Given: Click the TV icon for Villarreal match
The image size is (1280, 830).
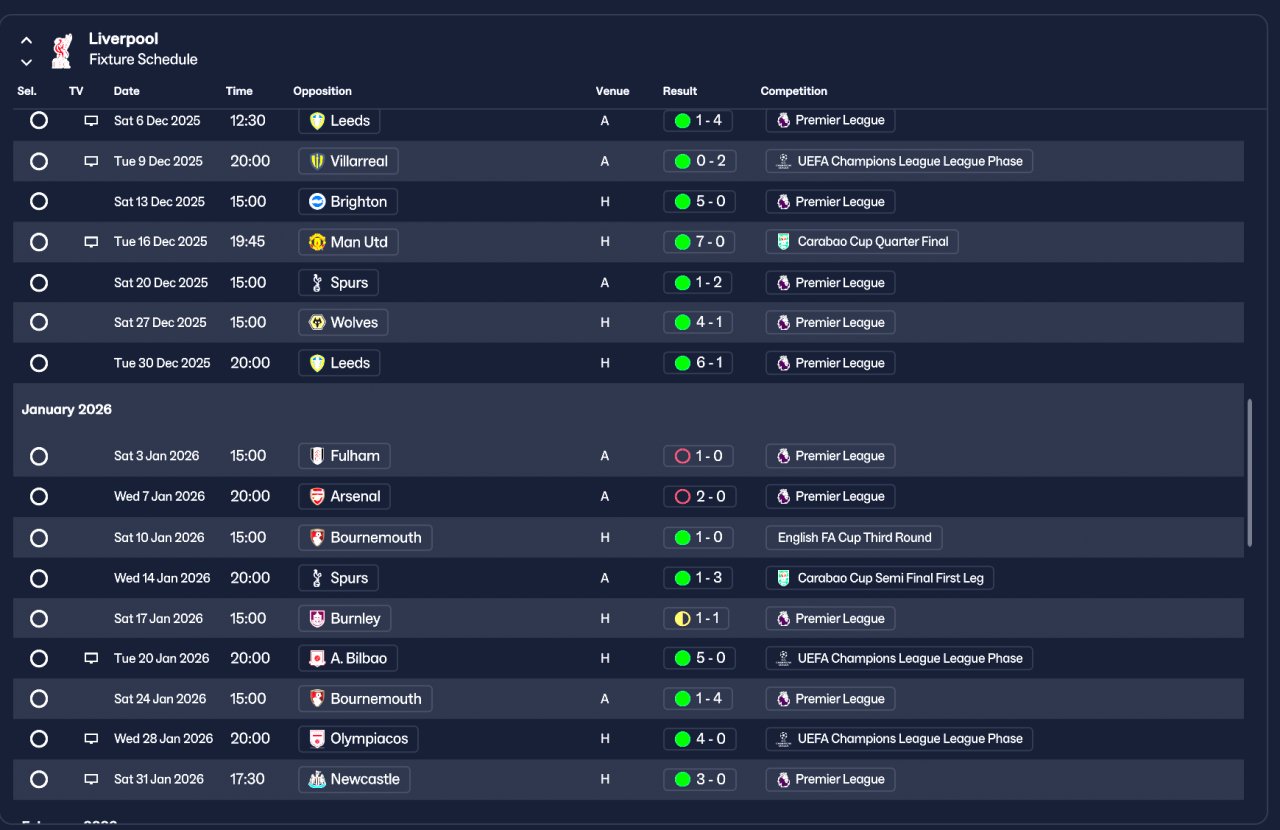Looking at the screenshot, I should pos(91,161).
